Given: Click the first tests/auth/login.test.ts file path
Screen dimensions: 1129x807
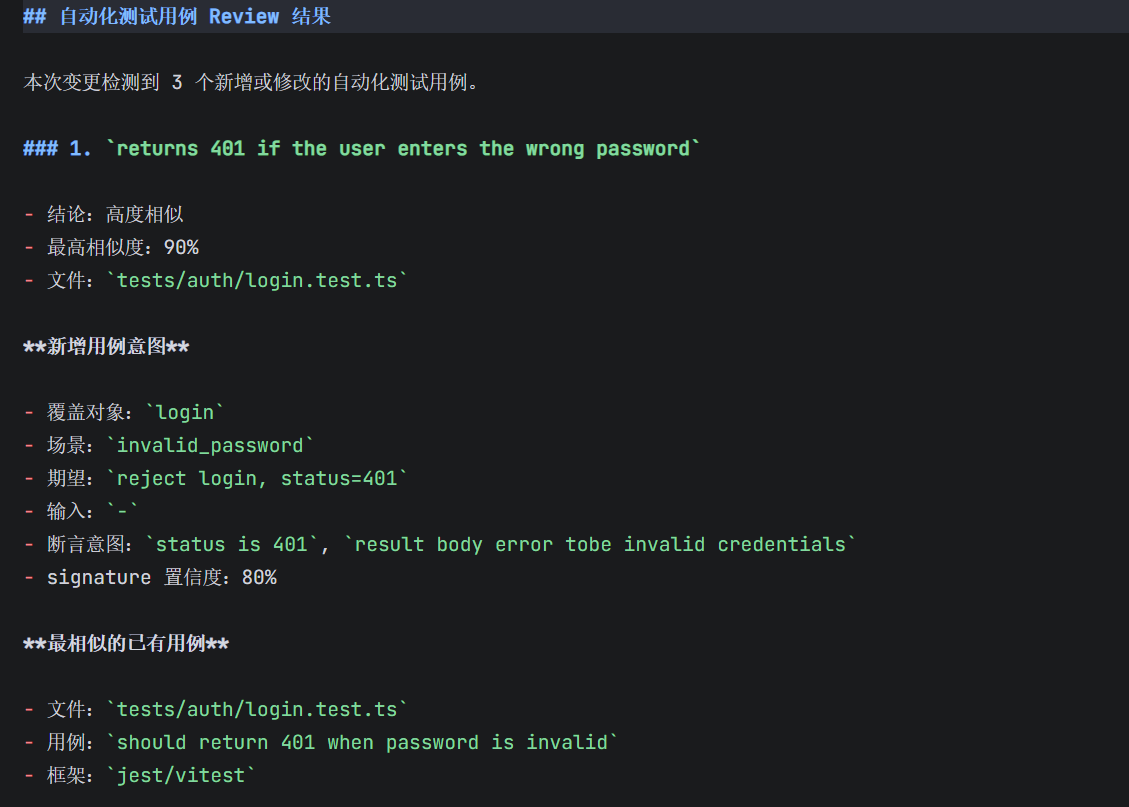Looking at the screenshot, I should pyautogui.click(x=257, y=281).
